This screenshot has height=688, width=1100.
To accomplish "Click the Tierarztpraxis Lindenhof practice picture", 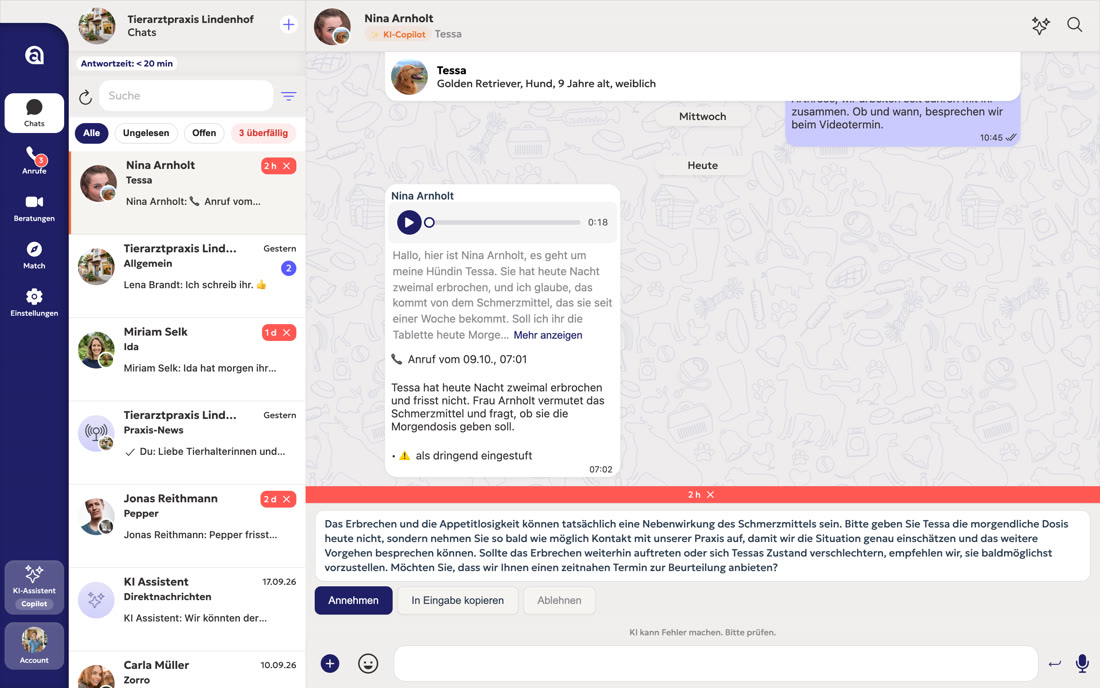I will 97,26.
